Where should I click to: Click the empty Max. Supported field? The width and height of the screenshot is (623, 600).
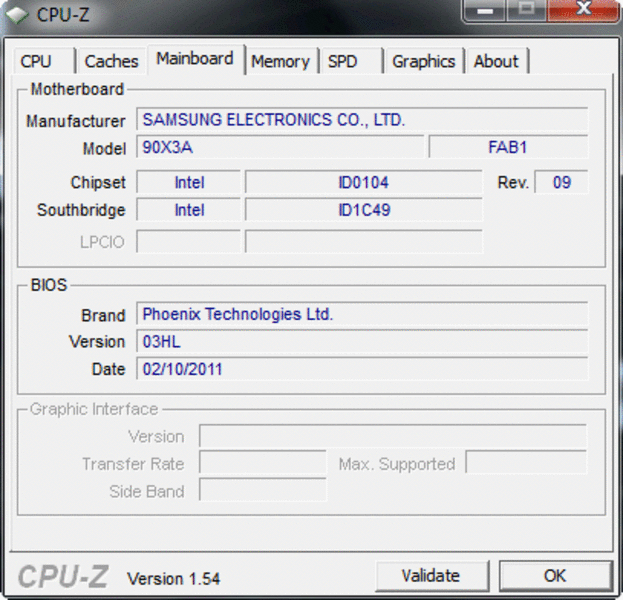[x=526, y=463]
